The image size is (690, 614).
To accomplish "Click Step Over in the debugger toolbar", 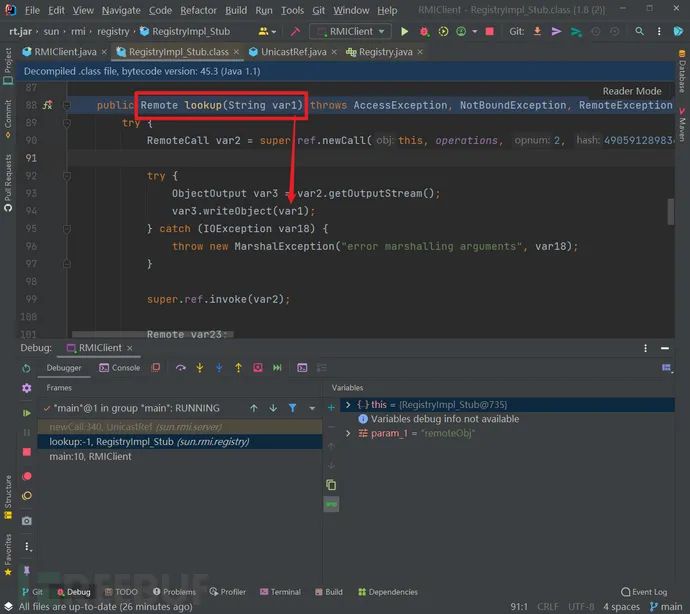I will click(x=180, y=368).
